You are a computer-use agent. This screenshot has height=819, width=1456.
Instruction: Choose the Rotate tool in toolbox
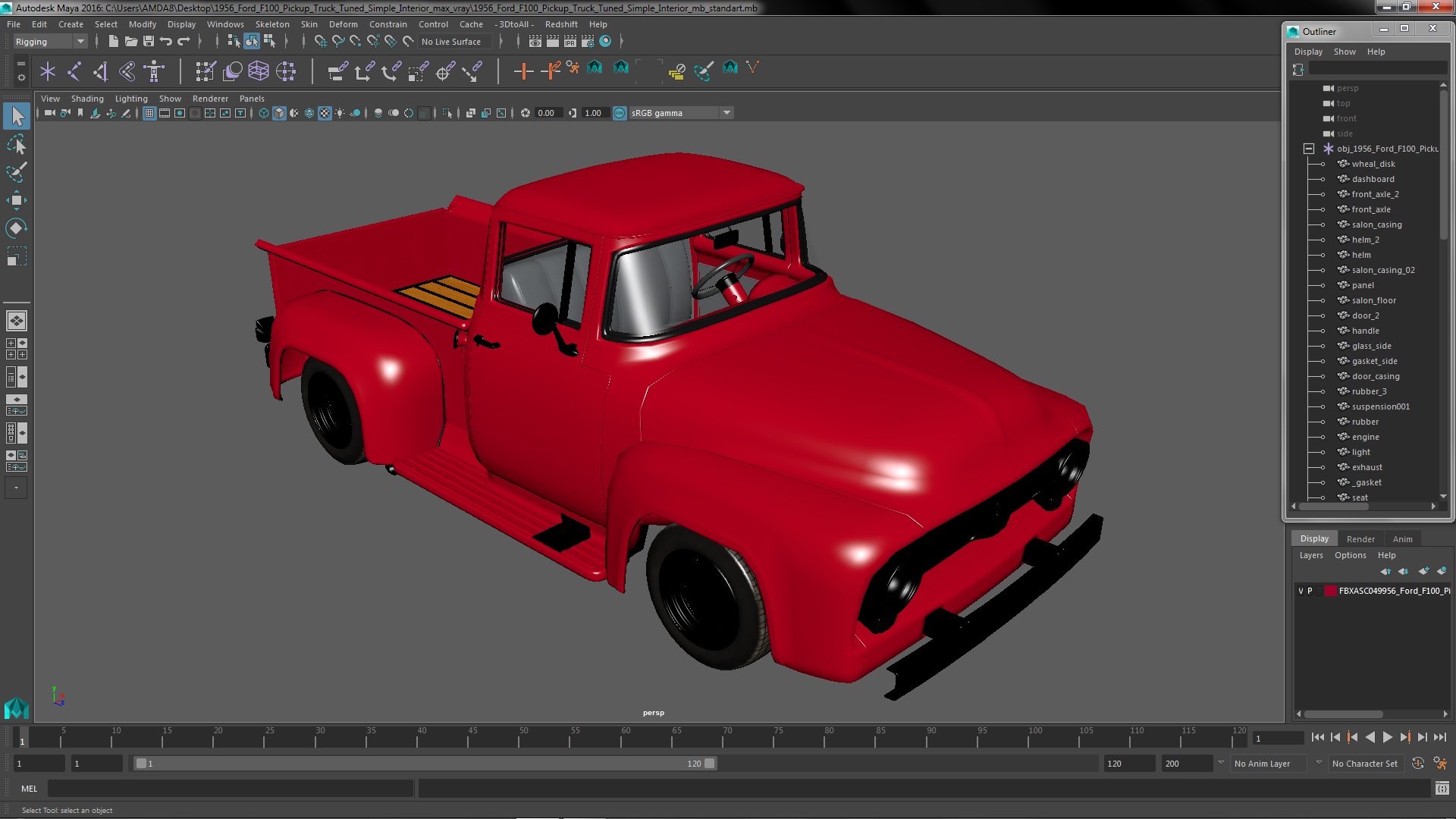tap(17, 228)
